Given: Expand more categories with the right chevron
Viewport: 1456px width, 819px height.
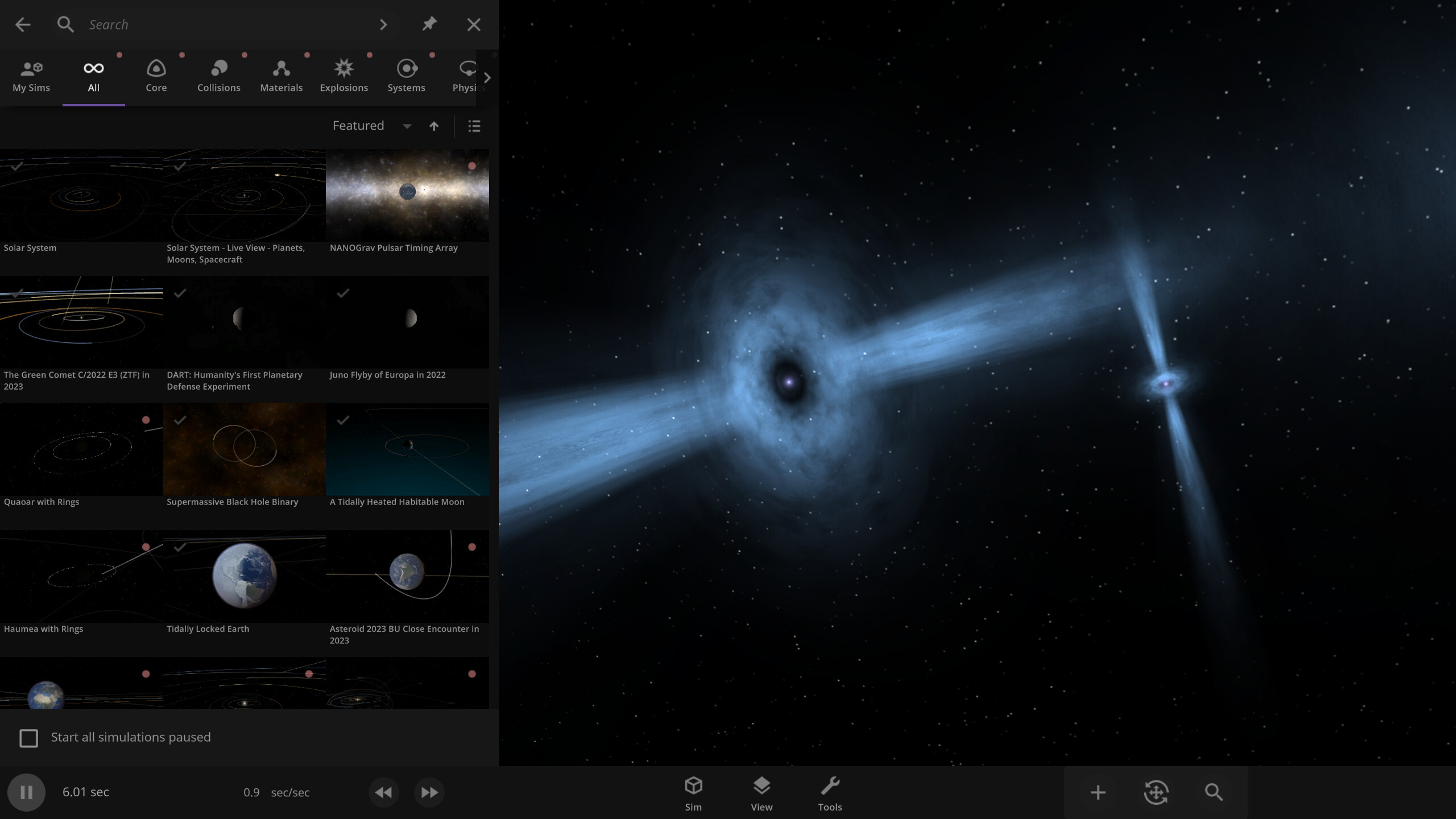Looking at the screenshot, I should [x=487, y=77].
